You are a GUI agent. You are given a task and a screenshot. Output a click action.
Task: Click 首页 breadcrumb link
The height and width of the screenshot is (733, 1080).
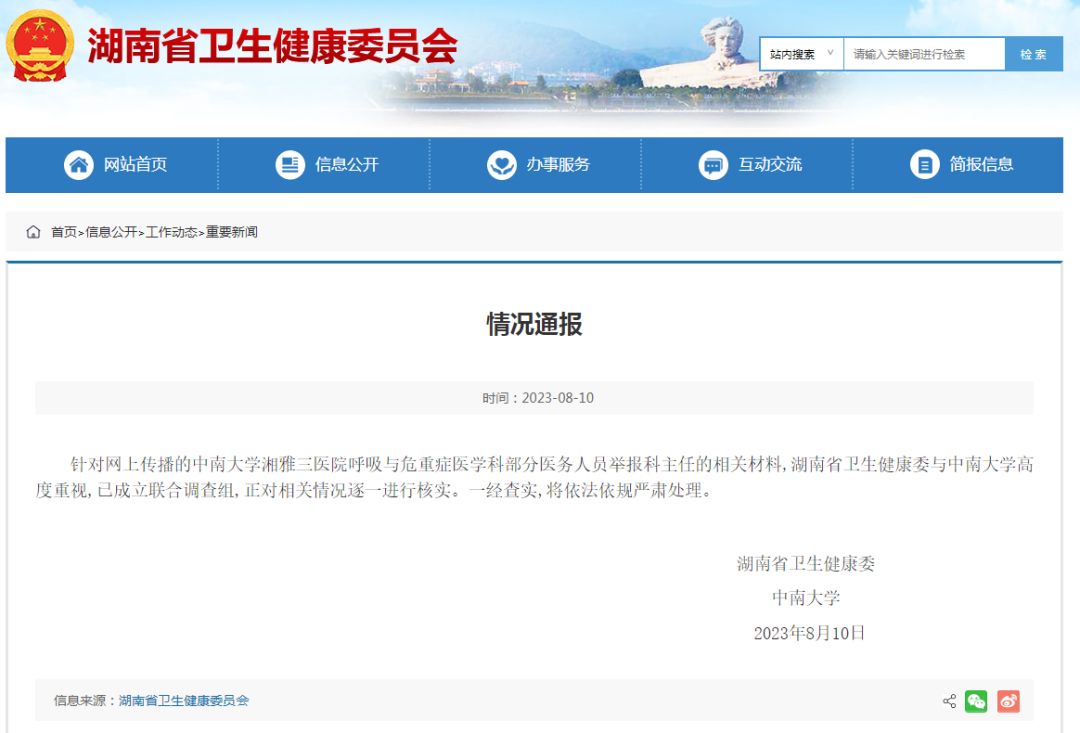tap(64, 232)
